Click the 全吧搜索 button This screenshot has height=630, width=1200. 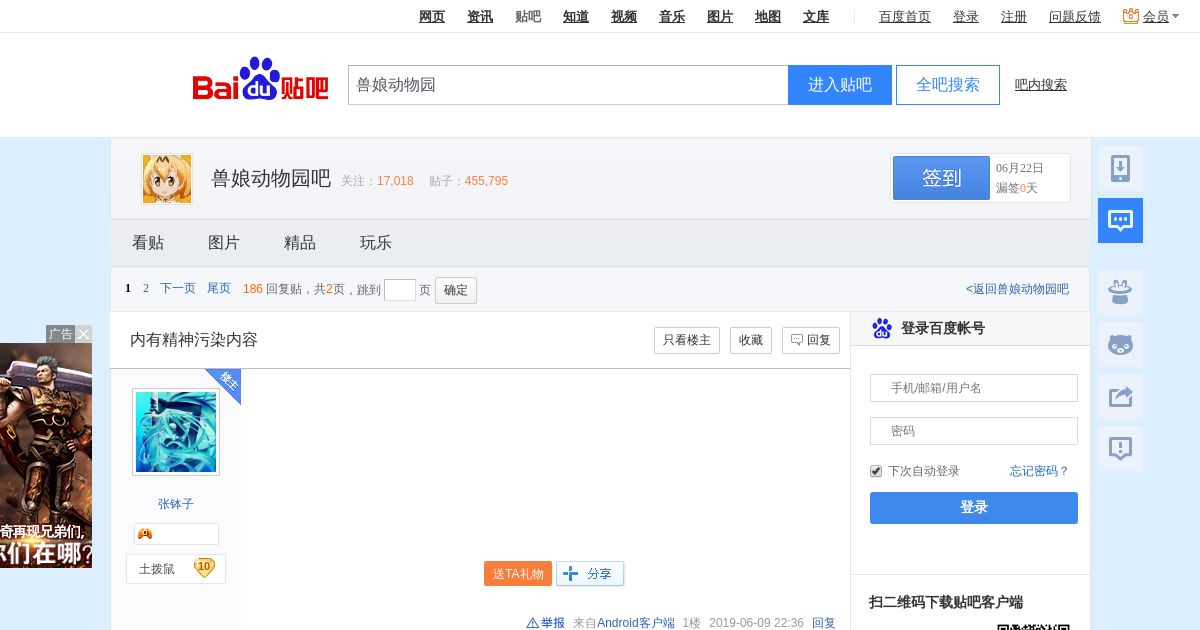coord(948,85)
